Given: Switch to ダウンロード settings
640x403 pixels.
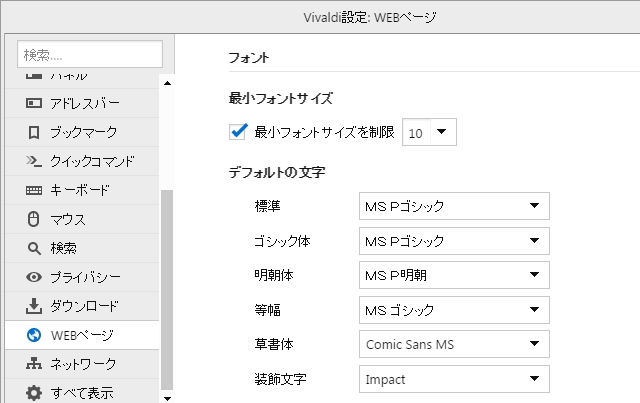Looking at the screenshot, I should pyautogui.click(x=82, y=306).
